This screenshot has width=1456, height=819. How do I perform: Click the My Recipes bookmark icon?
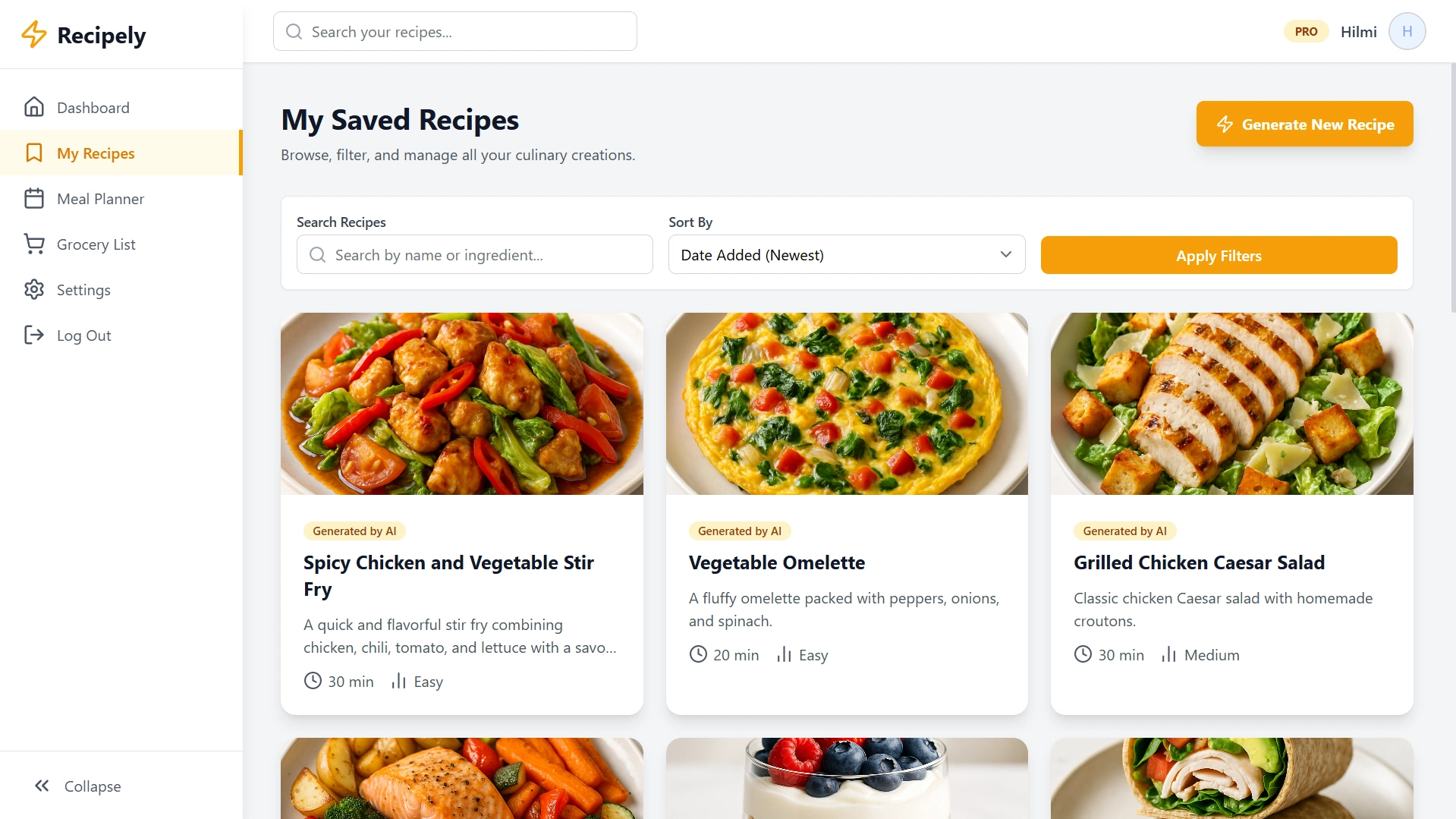click(34, 153)
